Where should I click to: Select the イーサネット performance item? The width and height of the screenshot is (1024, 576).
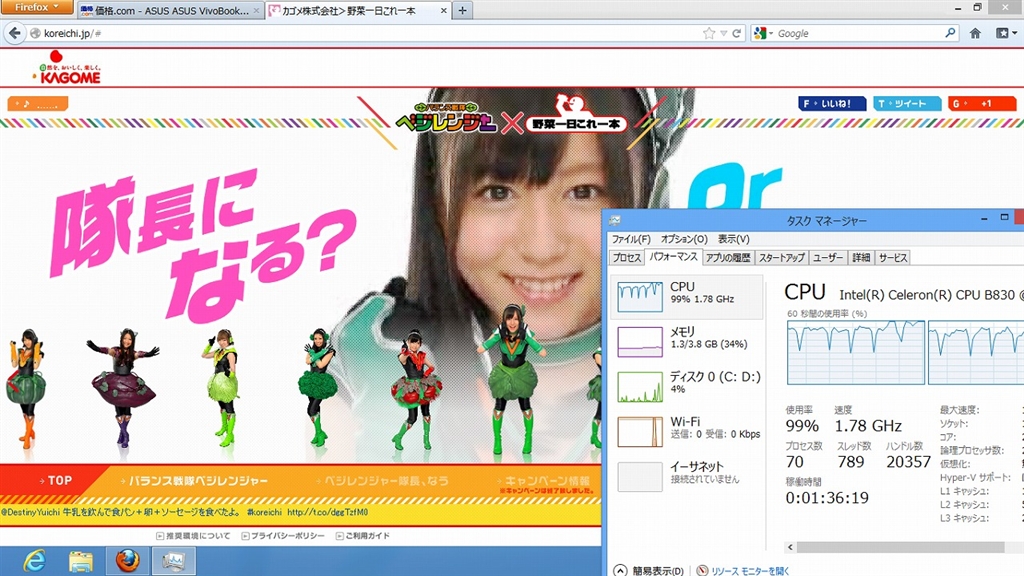(687, 477)
